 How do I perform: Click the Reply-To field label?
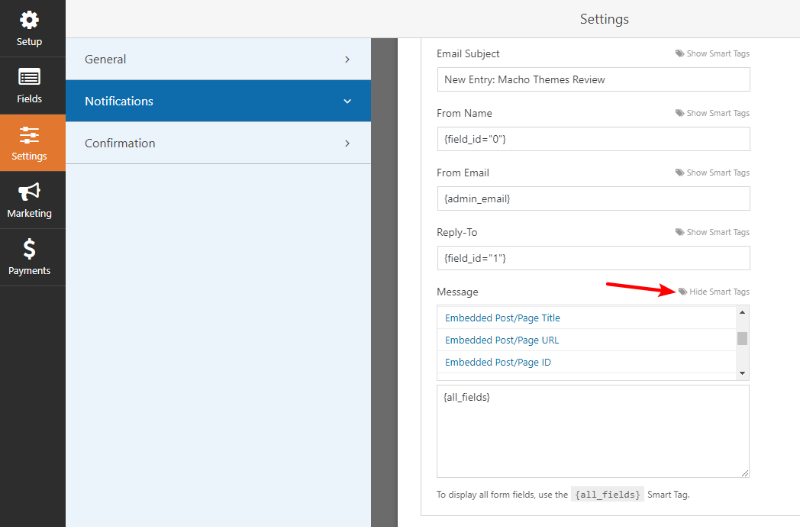(457, 232)
